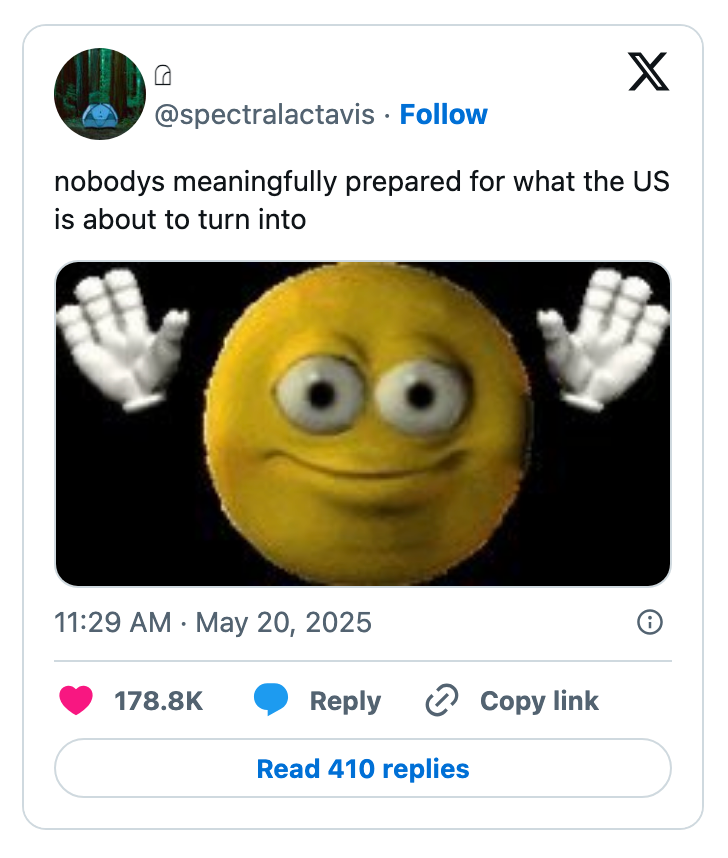Screen dimensions: 728x858
Task: Click the copy link chain icon
Action: coord(440,701)
